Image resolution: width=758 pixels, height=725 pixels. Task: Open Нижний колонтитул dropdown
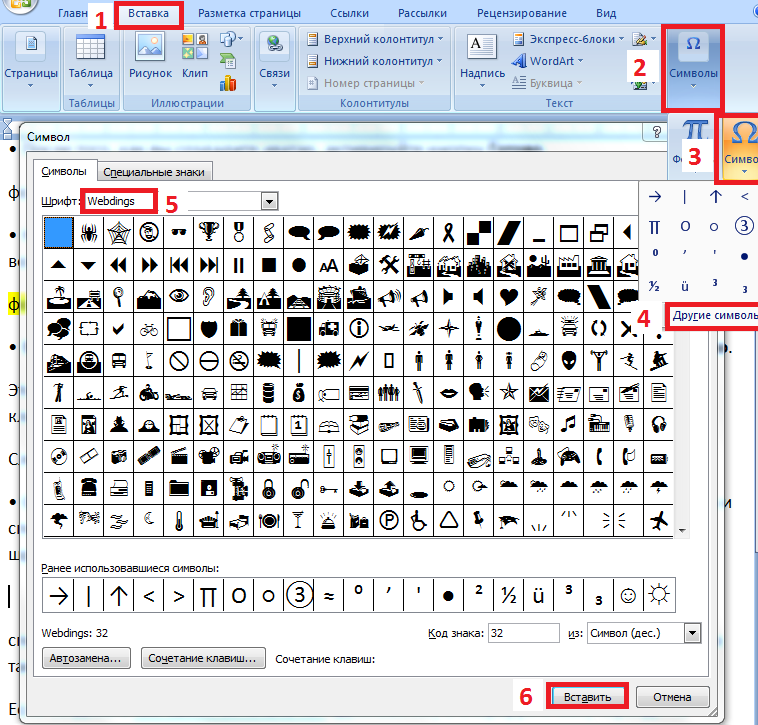375,61
